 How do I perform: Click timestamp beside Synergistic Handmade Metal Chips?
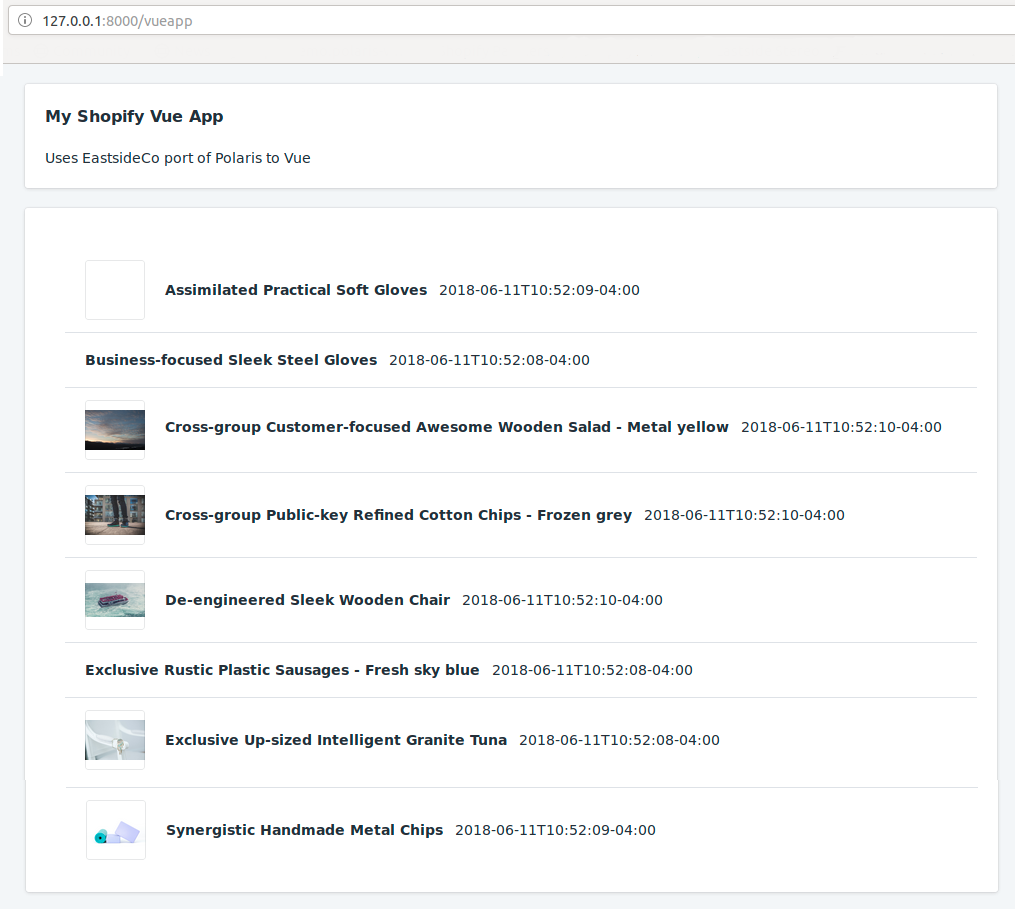point(555,830)
